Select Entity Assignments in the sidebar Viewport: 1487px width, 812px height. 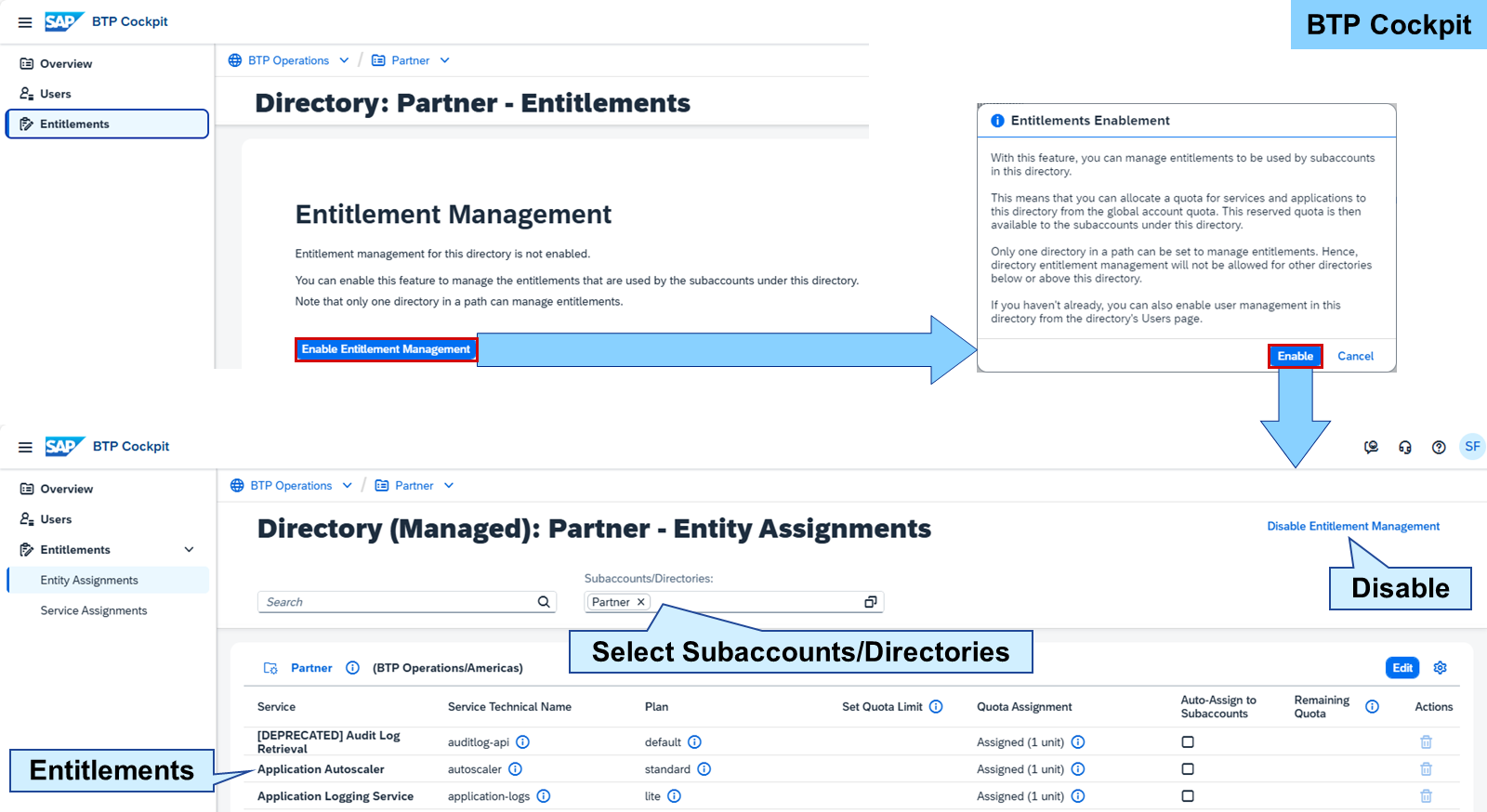coord(108,581)
